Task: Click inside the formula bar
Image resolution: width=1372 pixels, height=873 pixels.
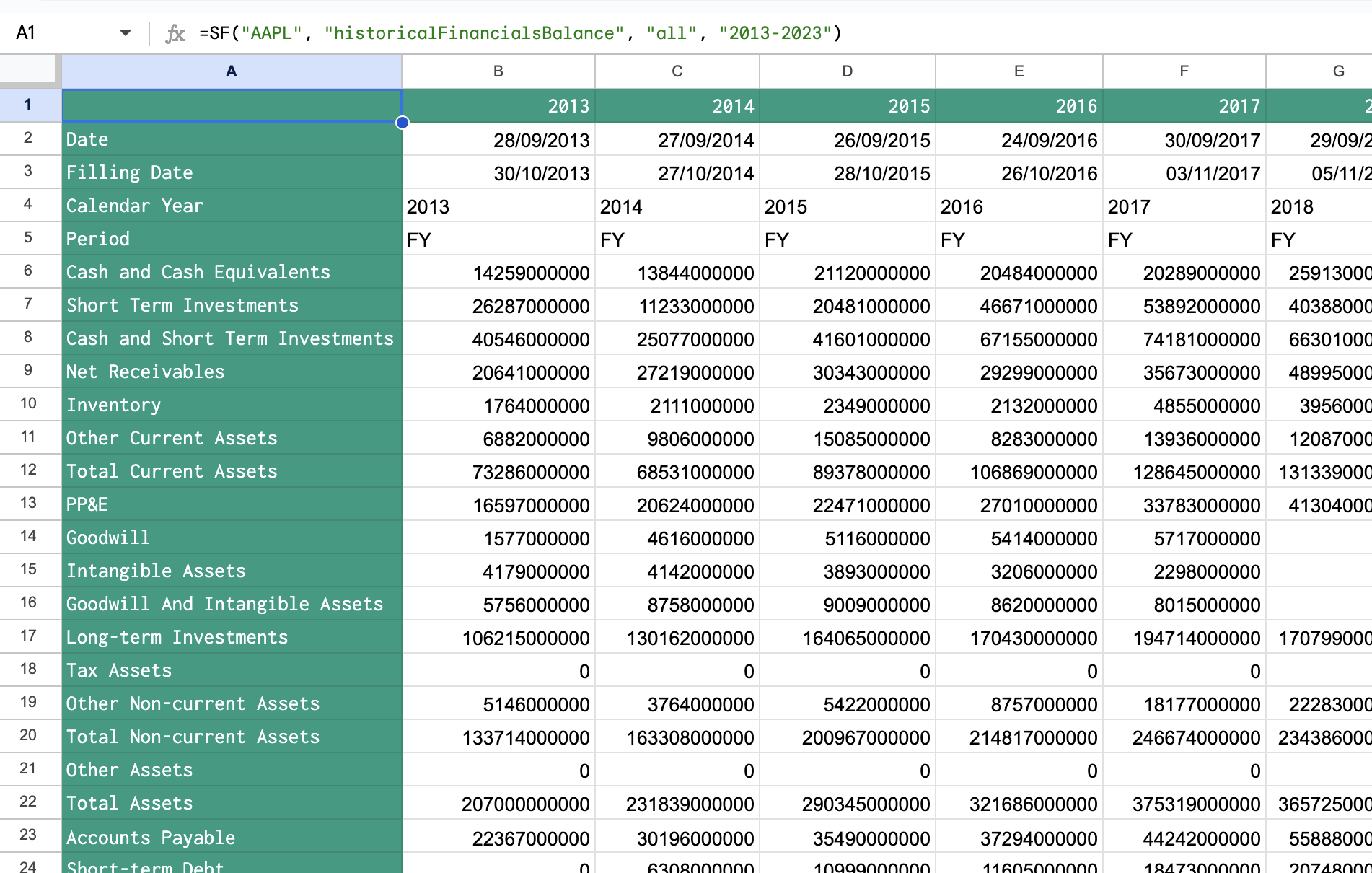Action: [x=505, y=32]
